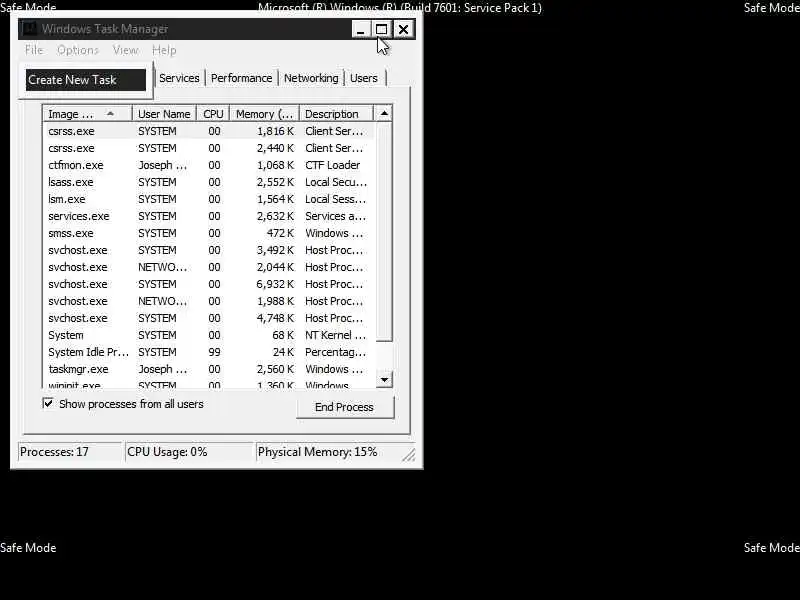Sort by Image Name column header
This screenshot has width=800, height=600.
(88, 114)
